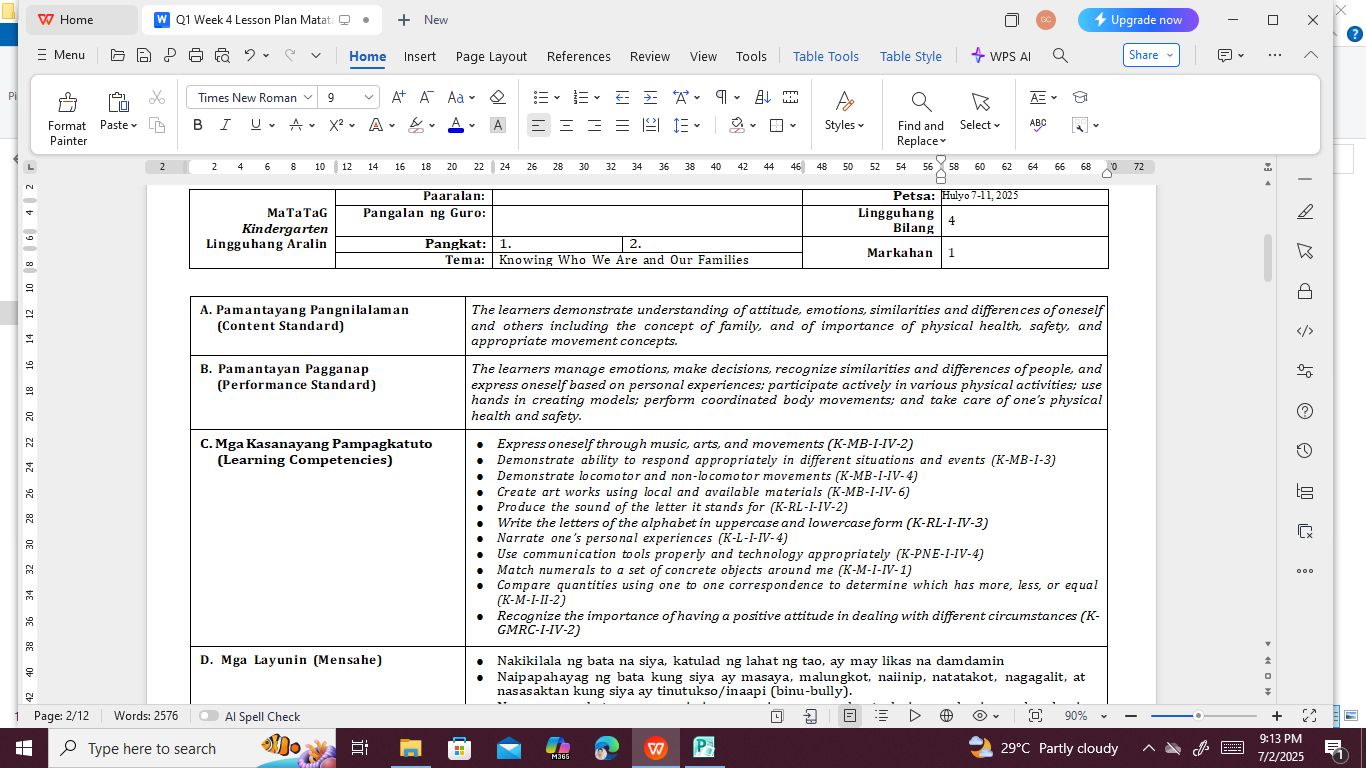Click the fit page icon near 90% zoom
The height and width of the screenshot is (768, 1366).
(1035, 716)
